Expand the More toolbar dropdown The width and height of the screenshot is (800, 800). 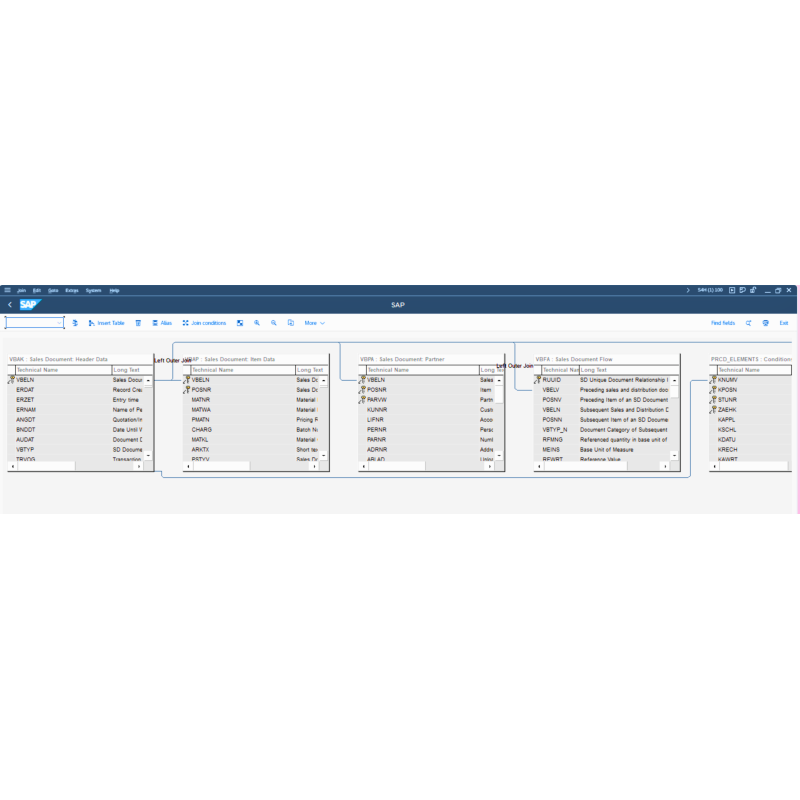pos(314,323)
